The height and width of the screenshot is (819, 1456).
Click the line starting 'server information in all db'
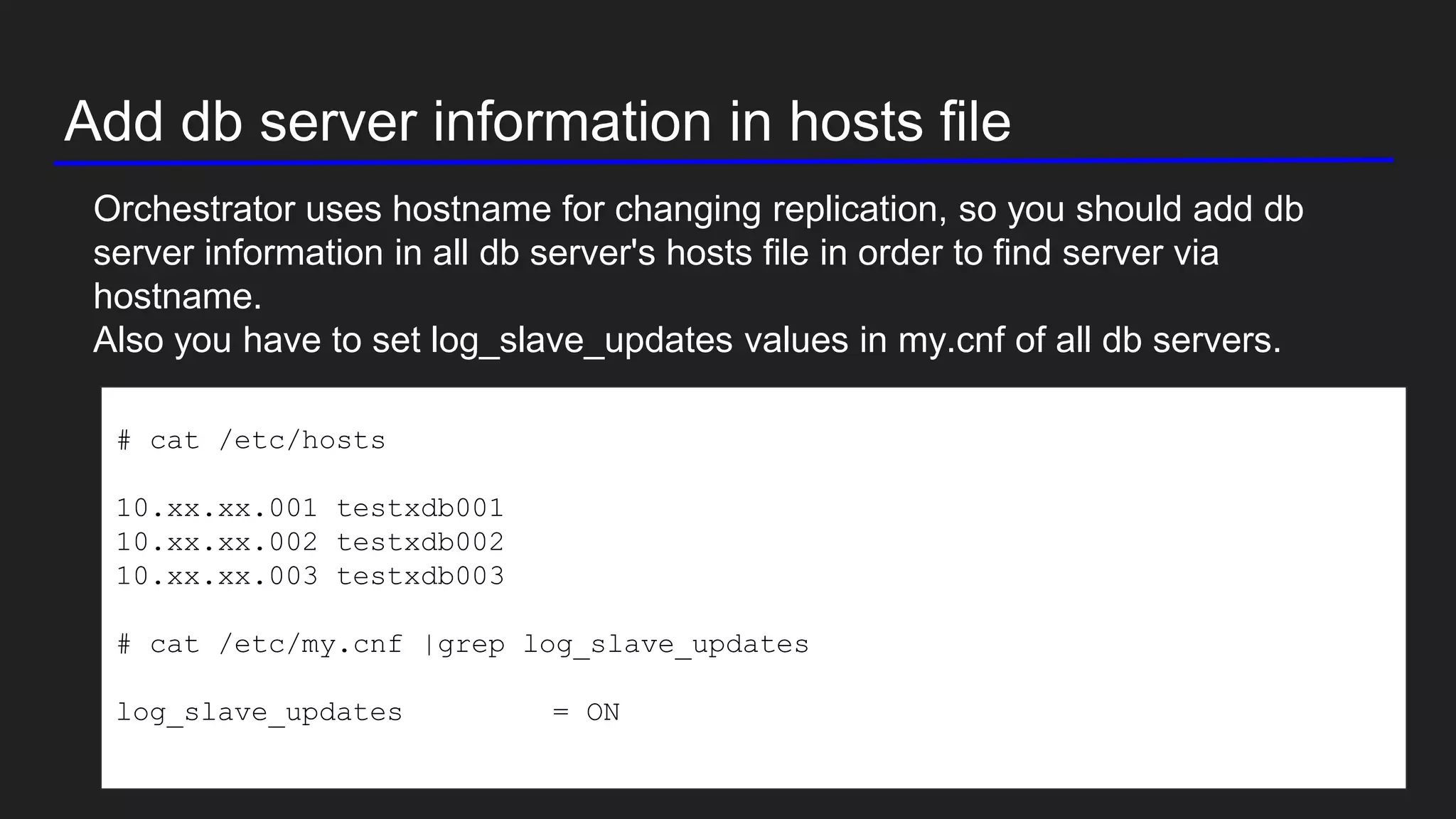point(656,253)
